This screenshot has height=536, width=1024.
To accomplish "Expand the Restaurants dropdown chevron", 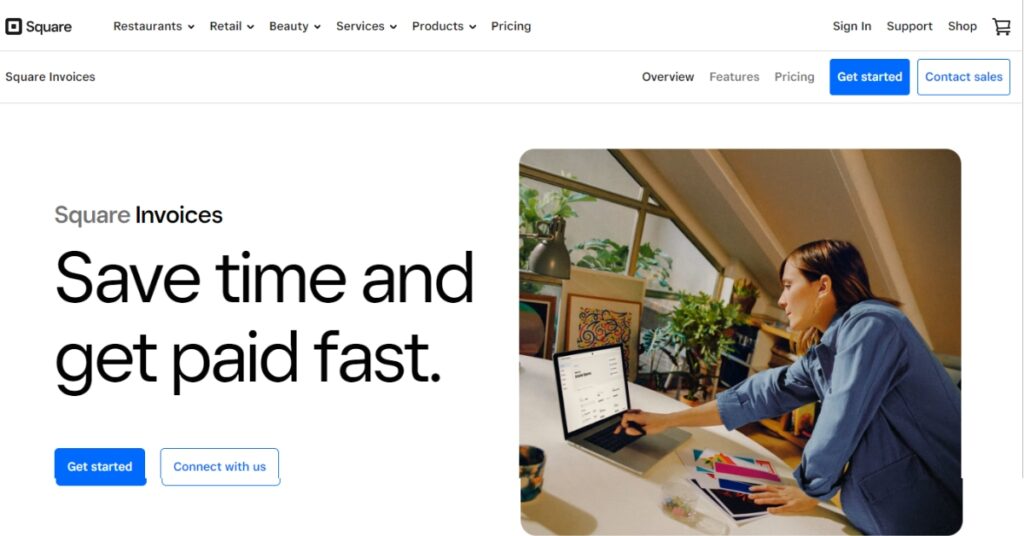I will coord(191,27).
